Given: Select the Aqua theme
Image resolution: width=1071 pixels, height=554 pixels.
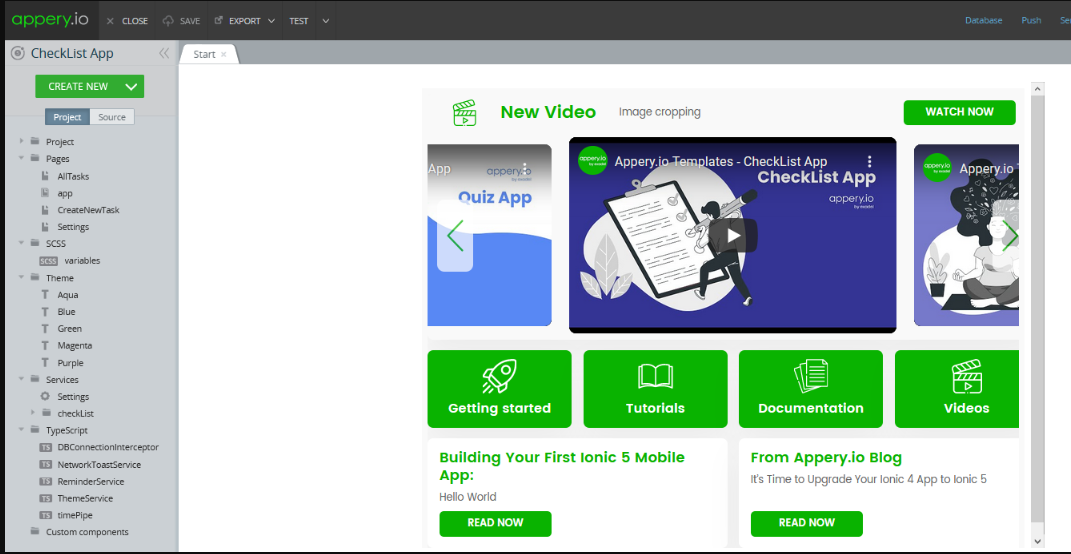Looking at the screenshot, I should click(68, 295).
